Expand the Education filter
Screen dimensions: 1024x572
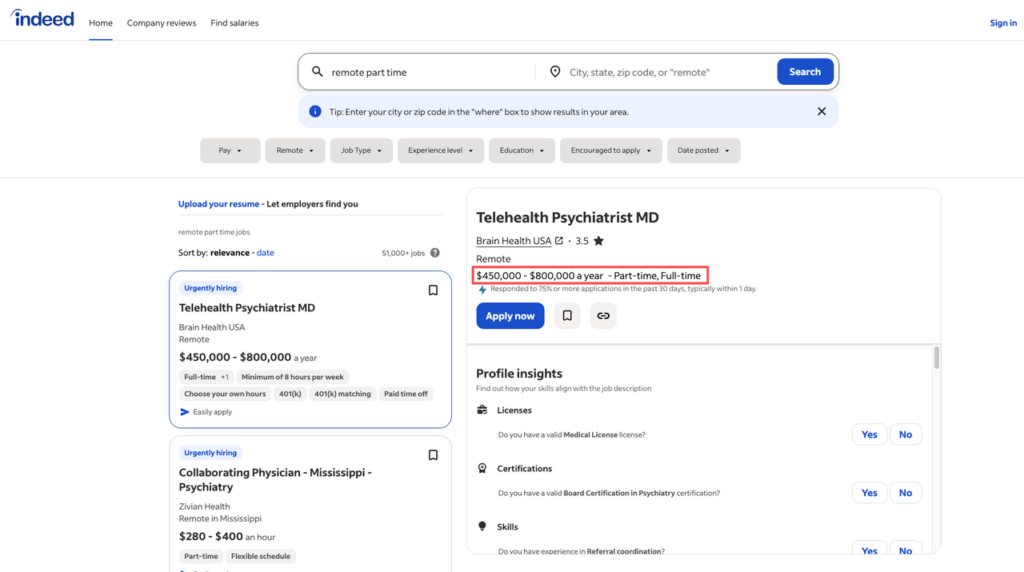(522, 150)
